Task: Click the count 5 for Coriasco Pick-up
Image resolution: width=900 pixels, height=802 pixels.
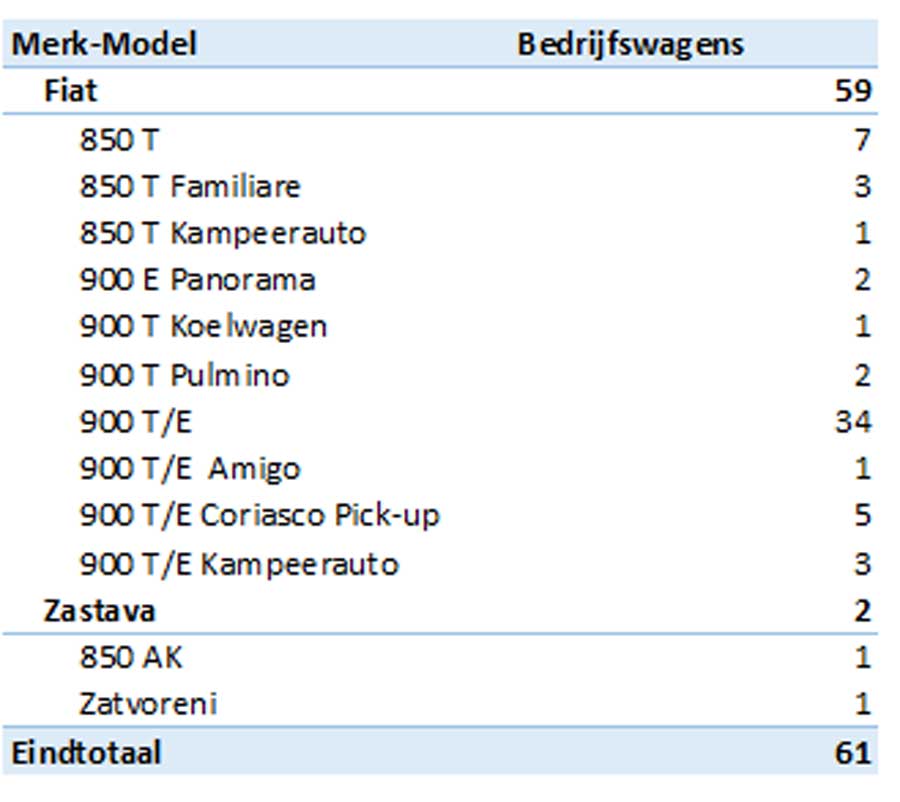Action: tap(862, 515)
